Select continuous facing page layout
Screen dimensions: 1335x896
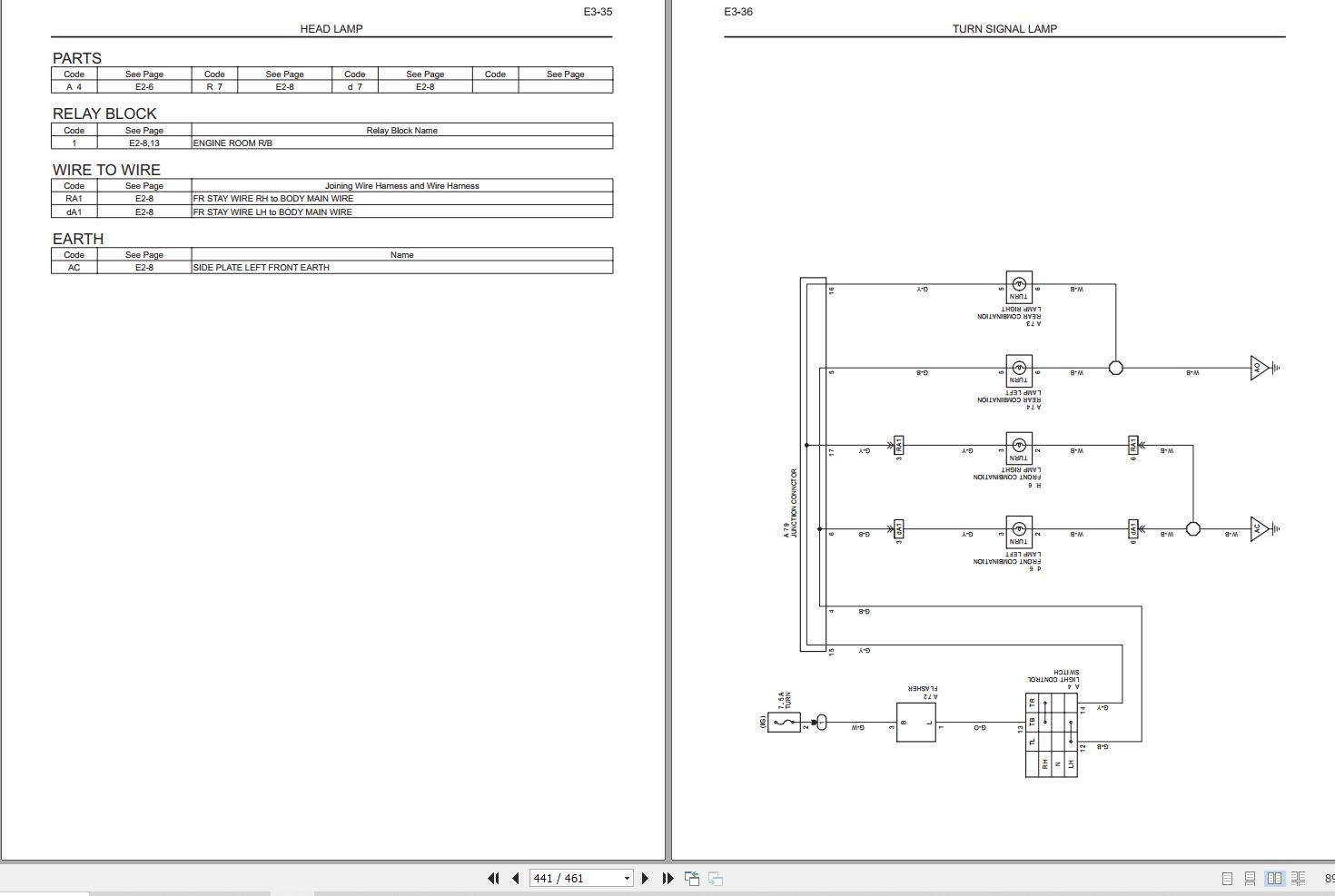[1298, 878]
